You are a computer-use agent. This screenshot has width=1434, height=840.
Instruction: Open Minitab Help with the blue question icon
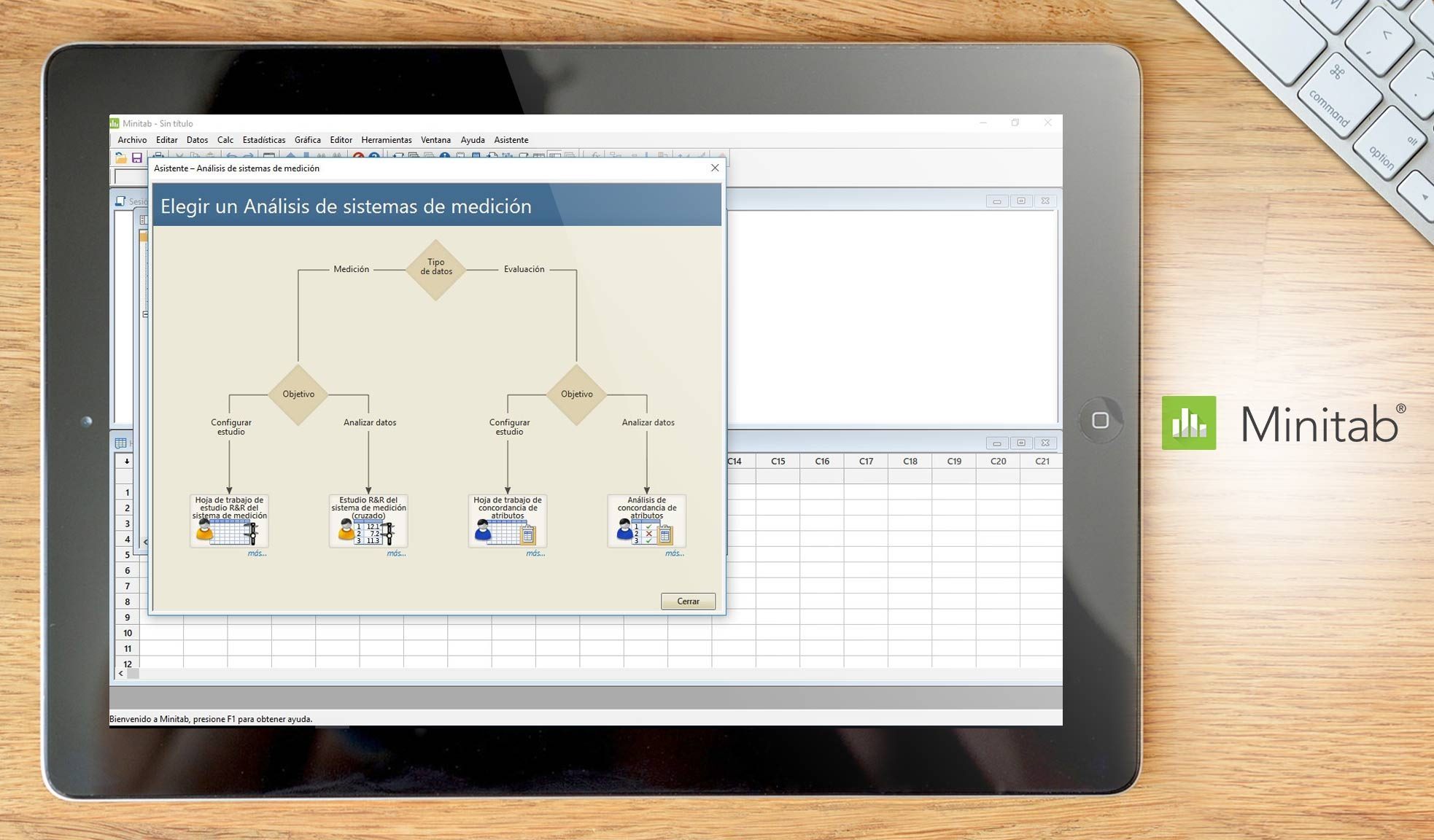(x=373, y=156)
